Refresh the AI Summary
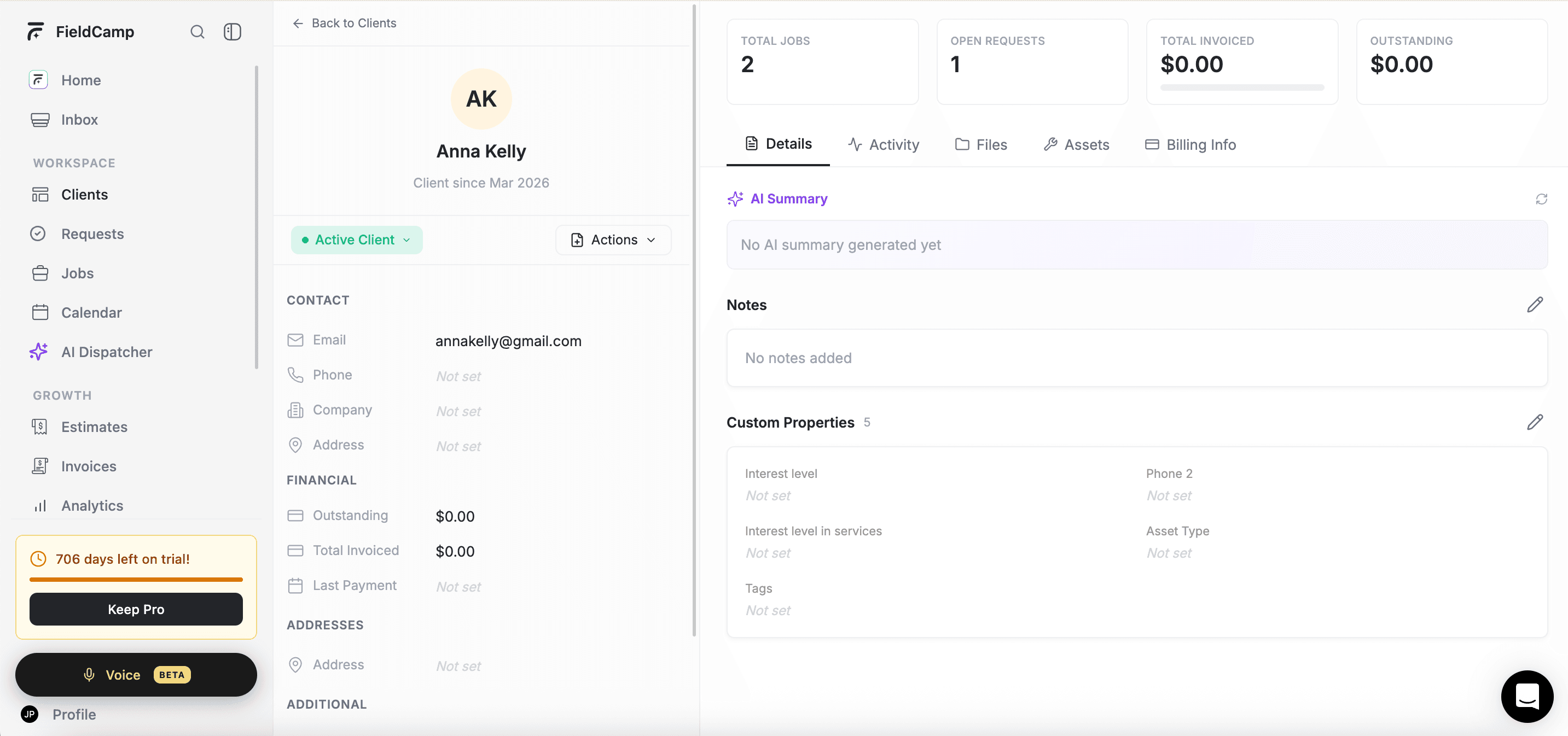1568x736 pixels. pyautogui.click(x=1541, y=199)
